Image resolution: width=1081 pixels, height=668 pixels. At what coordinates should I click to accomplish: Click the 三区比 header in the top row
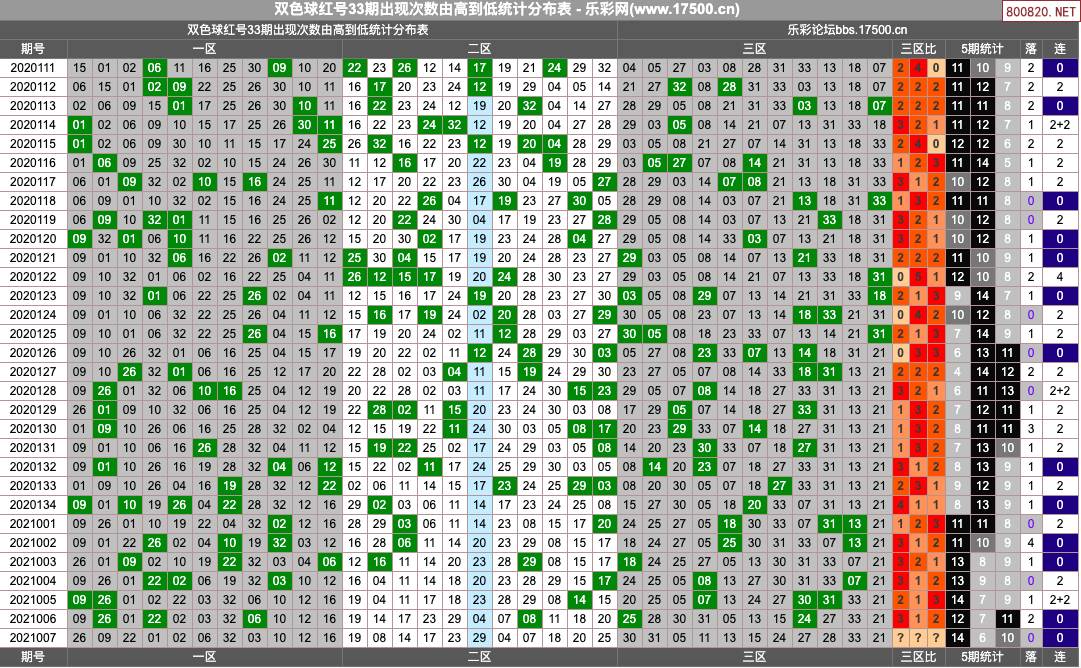(x=918, y=49)
